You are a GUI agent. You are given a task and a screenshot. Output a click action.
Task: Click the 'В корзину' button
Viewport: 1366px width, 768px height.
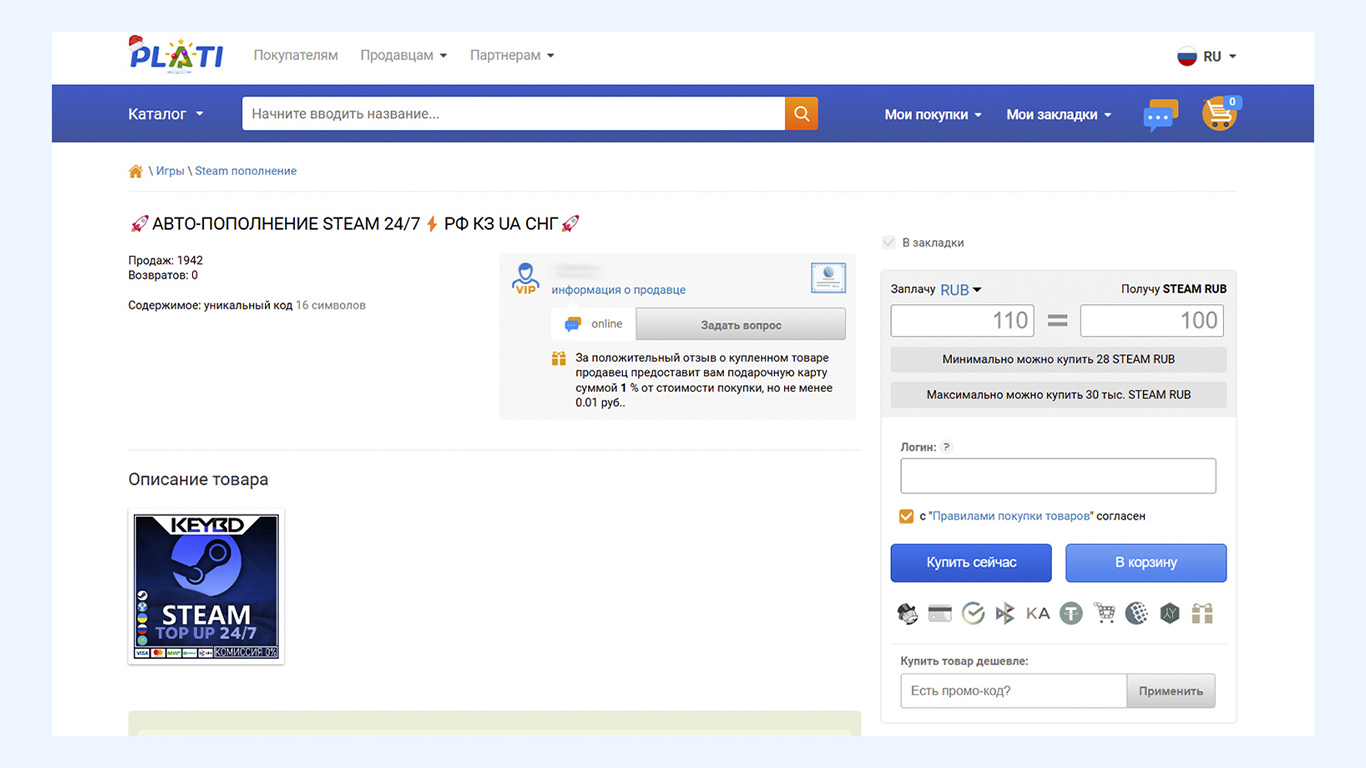click(x=1146, y=562)
